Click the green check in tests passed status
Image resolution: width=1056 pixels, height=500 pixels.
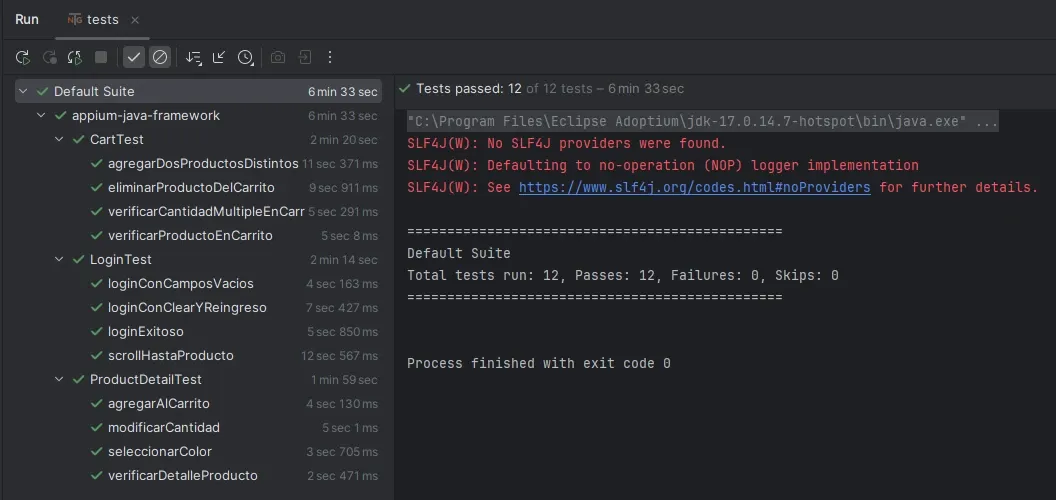(405, 88)
